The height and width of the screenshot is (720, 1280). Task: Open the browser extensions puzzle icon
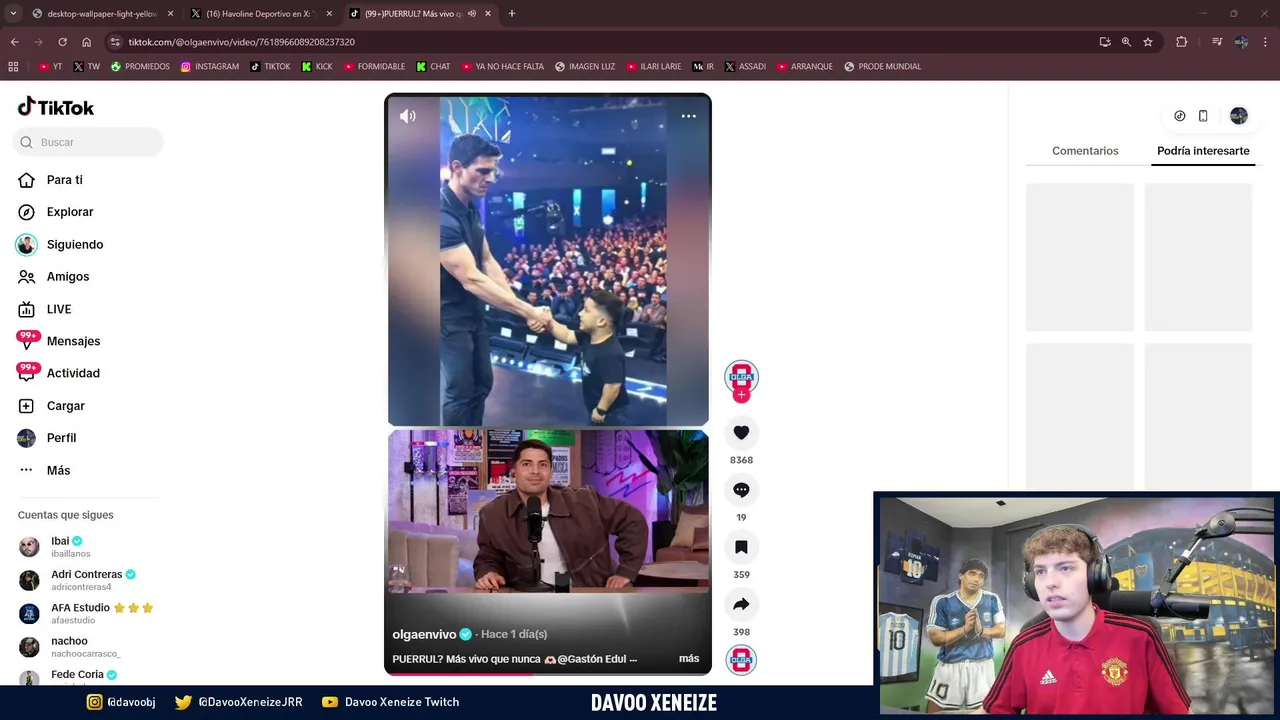[x=1181, y=42]
